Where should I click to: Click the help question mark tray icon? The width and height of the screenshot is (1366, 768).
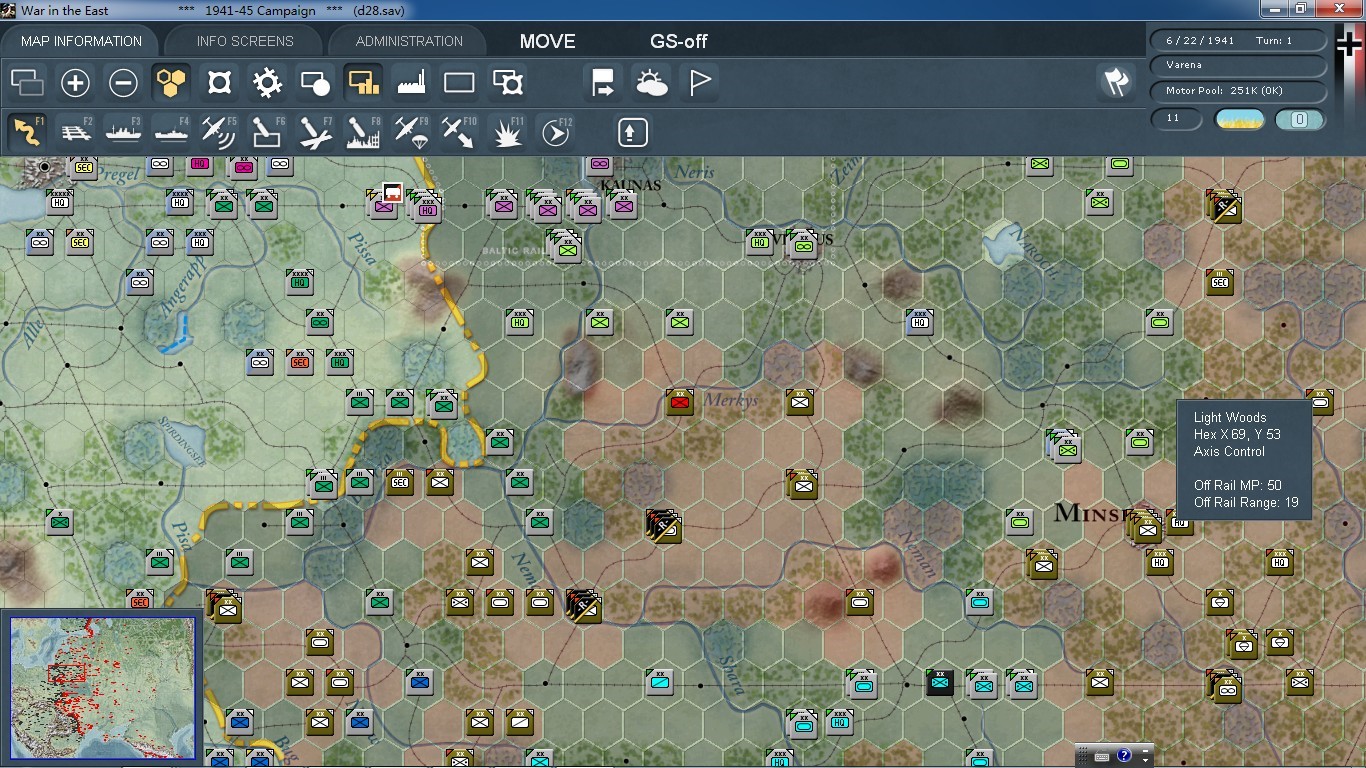(1124, 755)
